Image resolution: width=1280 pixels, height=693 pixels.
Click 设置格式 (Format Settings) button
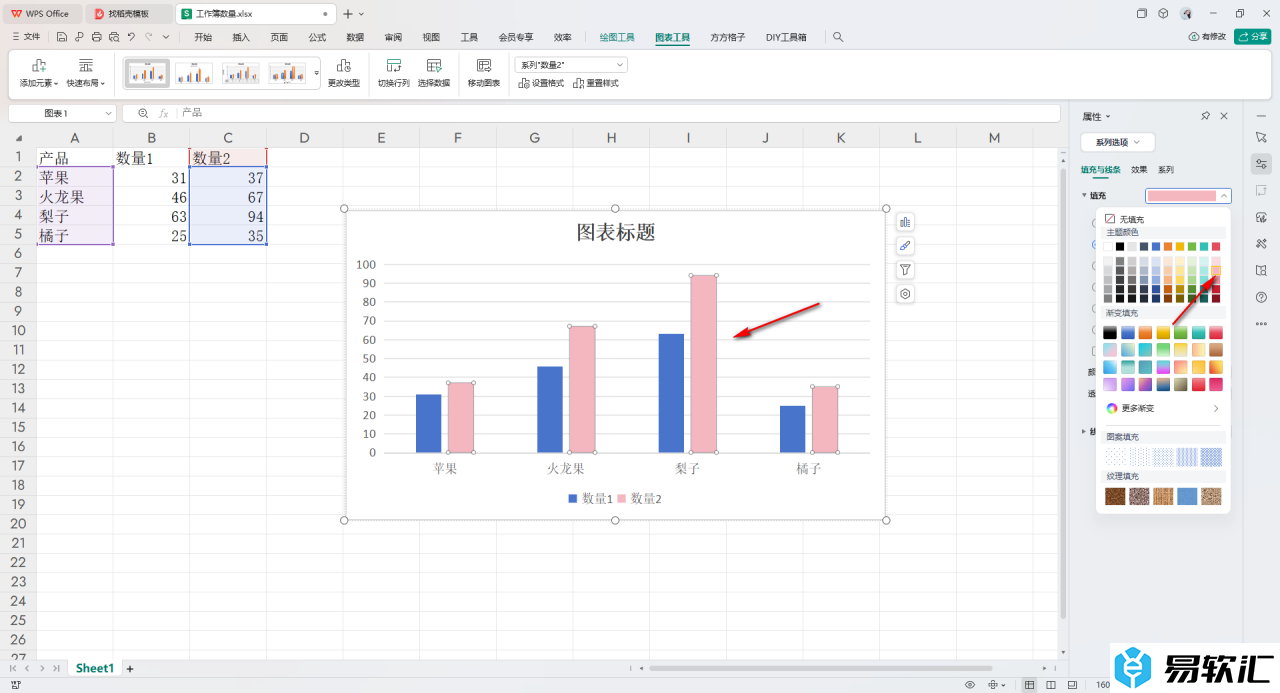point(541,83)
